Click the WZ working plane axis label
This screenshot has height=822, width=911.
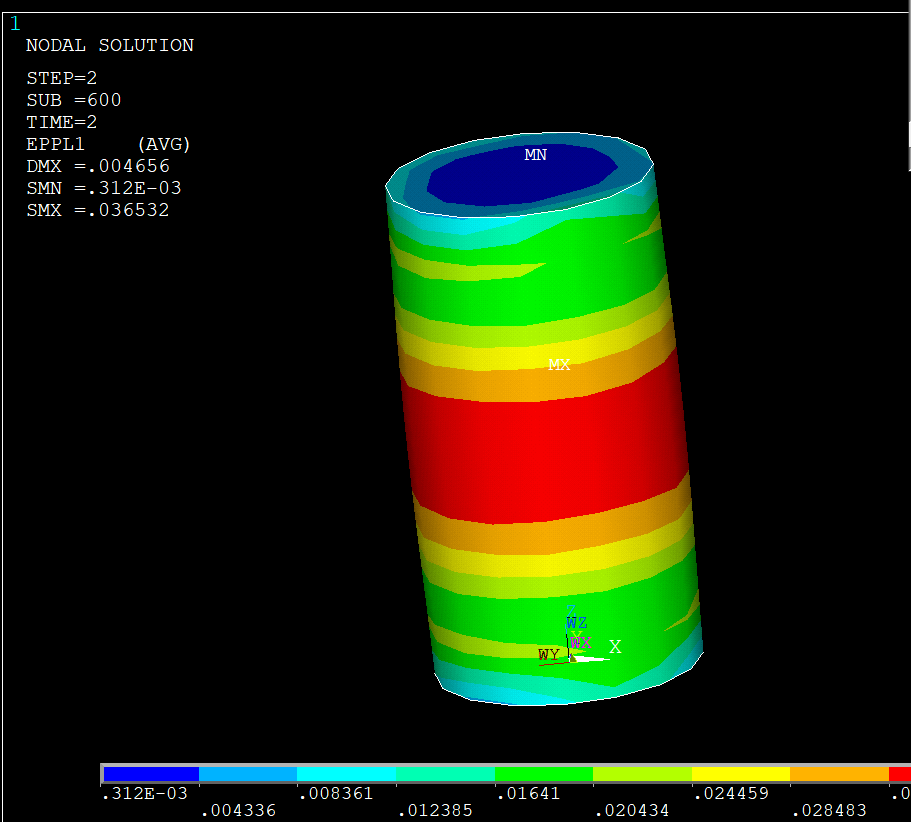coord(576,623)
